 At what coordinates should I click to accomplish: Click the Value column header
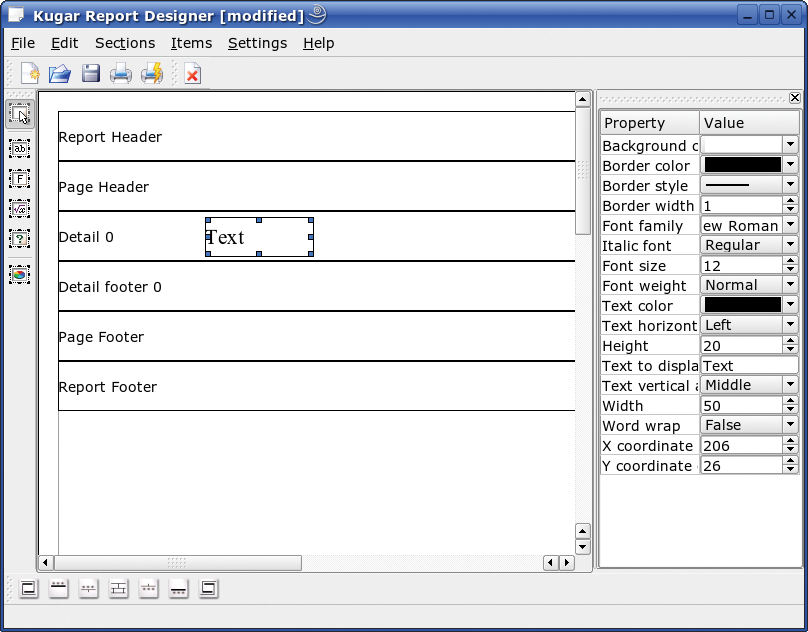(749, 123)
